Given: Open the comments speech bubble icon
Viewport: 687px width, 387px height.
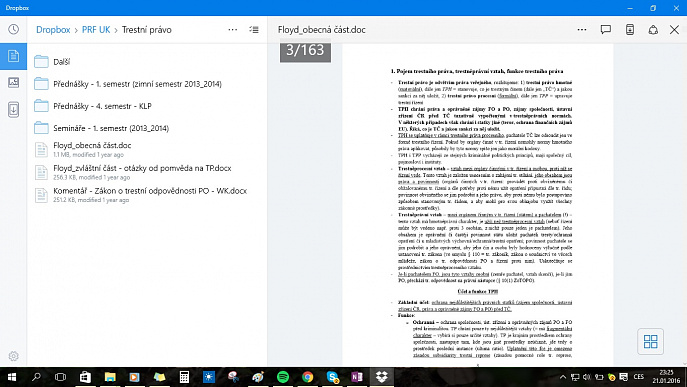Looking at the screenshot, I should (x=606, y=30).
